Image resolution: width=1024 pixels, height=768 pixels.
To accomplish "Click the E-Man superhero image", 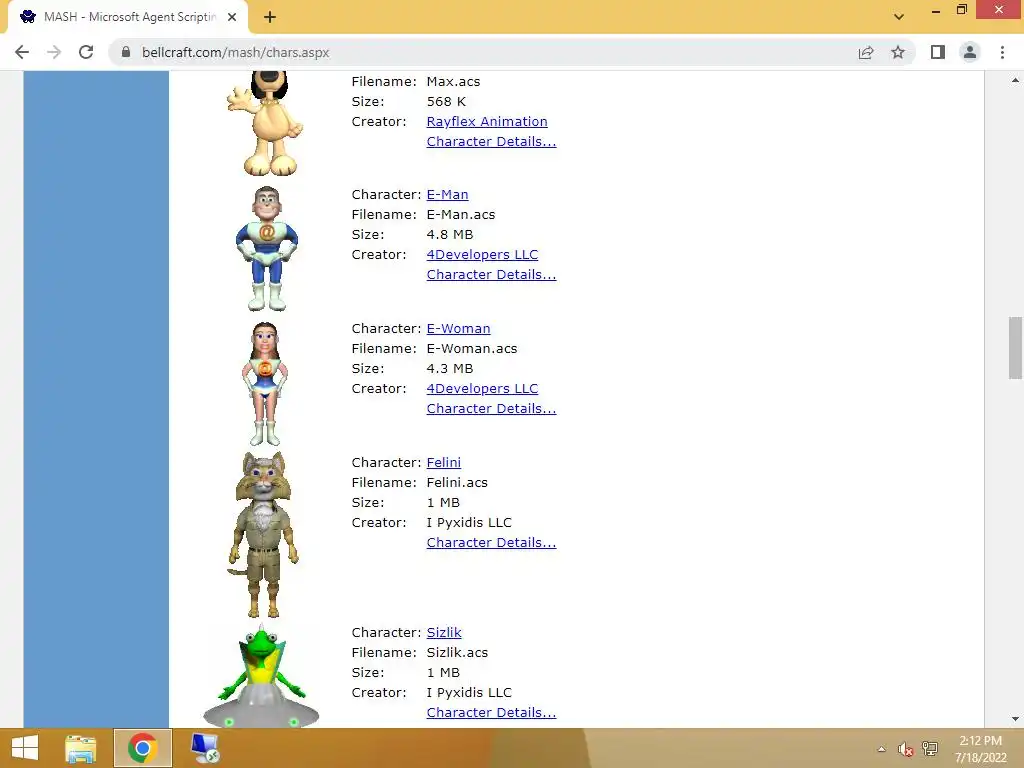I will pos(266,248).
